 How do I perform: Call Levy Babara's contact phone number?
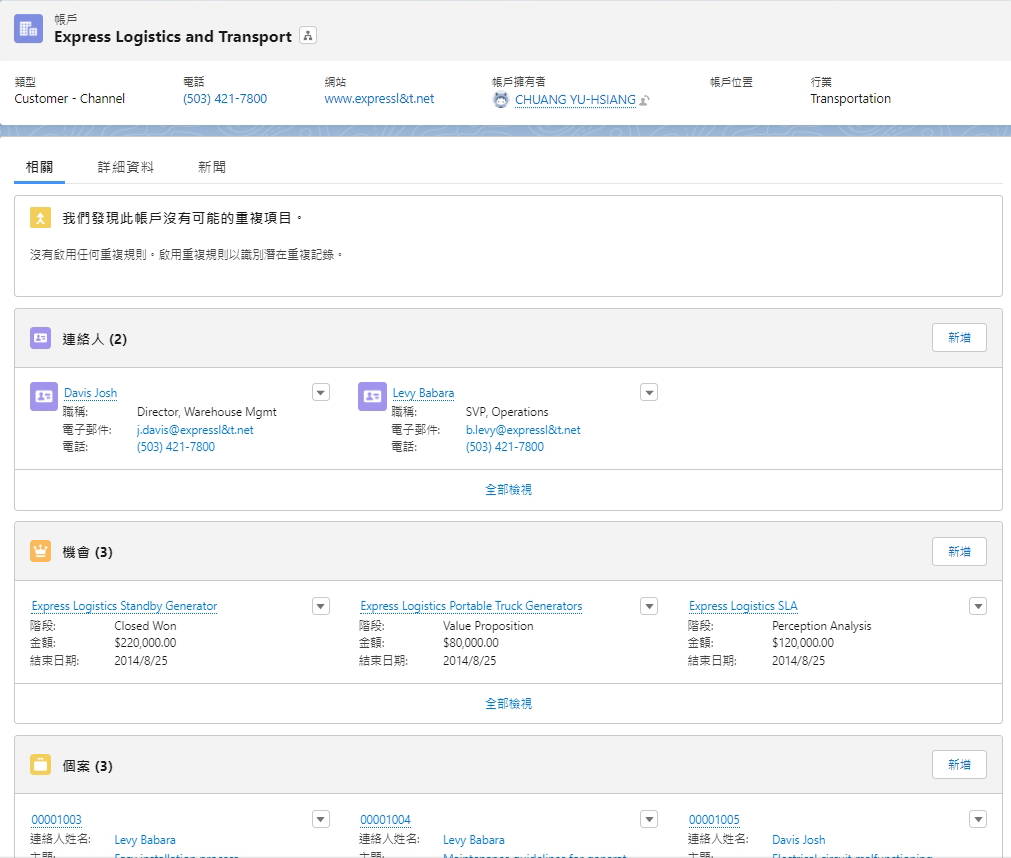tap(505, 447)
